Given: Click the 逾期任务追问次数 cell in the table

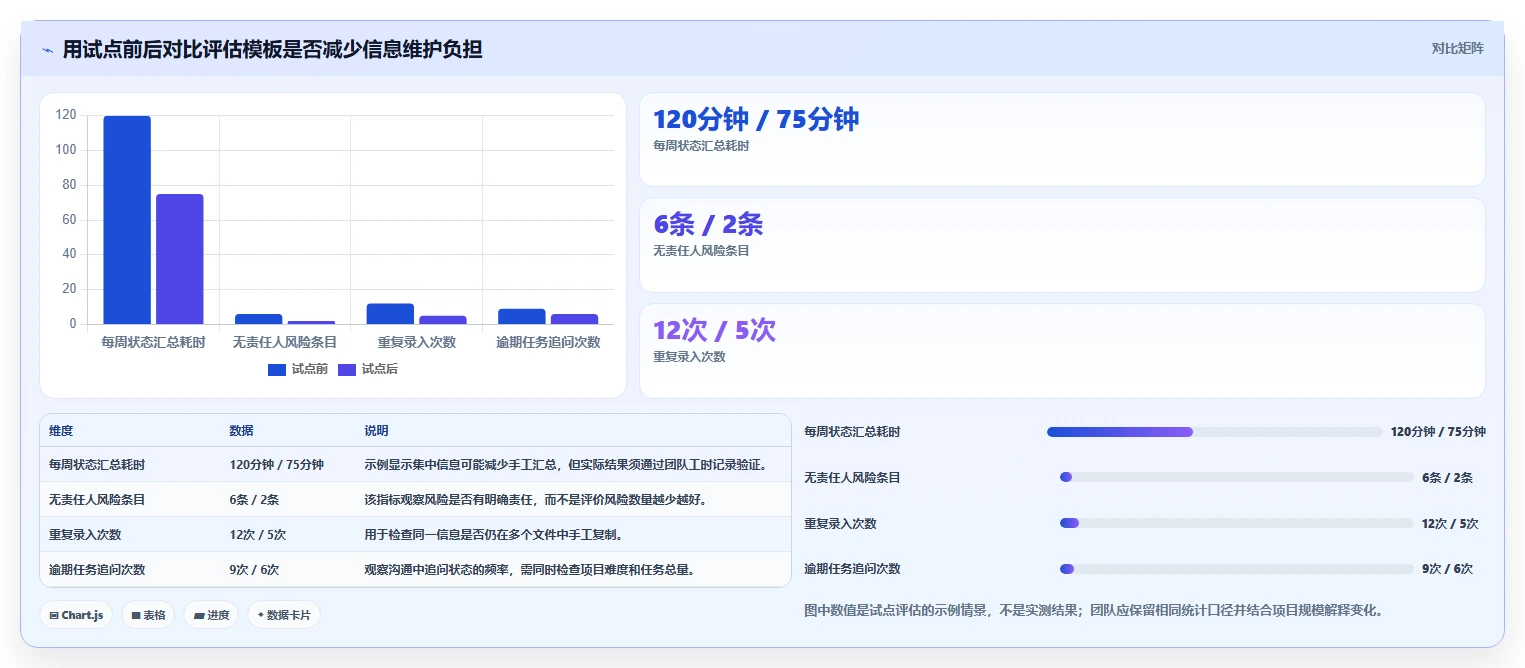Looking at the screenshot, I should [97, 570].
